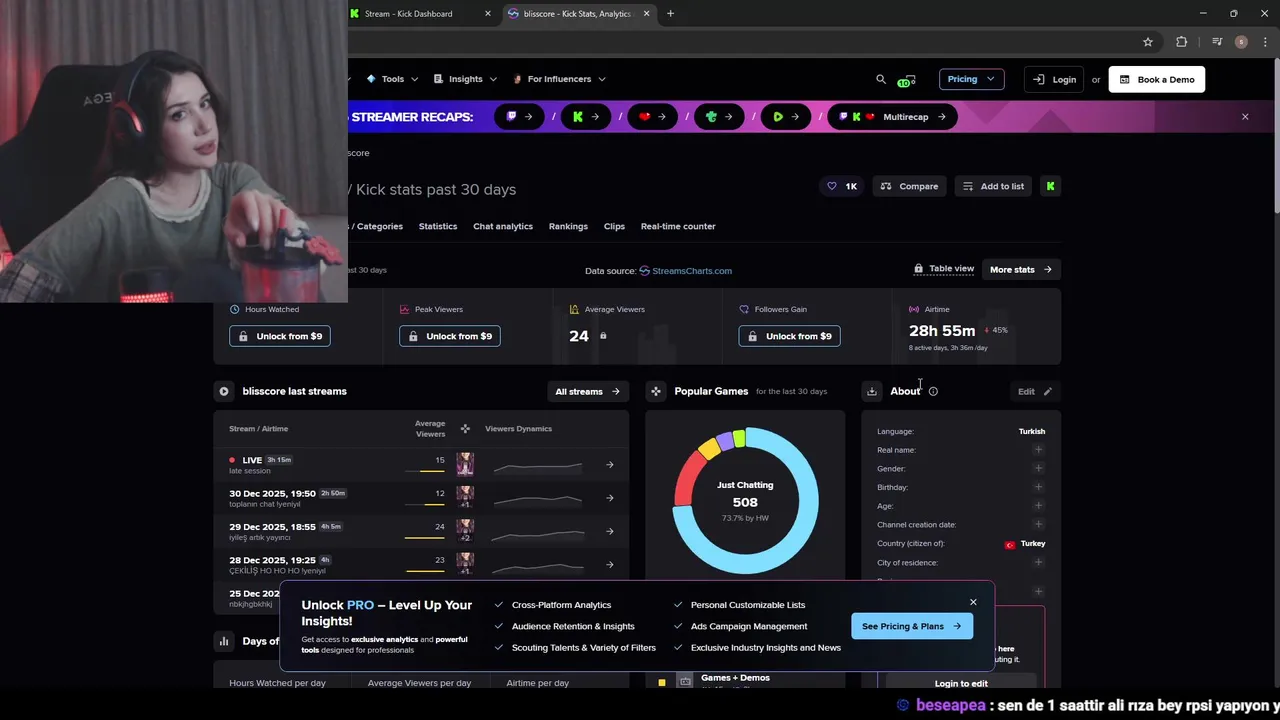1280x720 pixels.
Task: Add City of residence with plus icon
Action: click(1038, 562)
